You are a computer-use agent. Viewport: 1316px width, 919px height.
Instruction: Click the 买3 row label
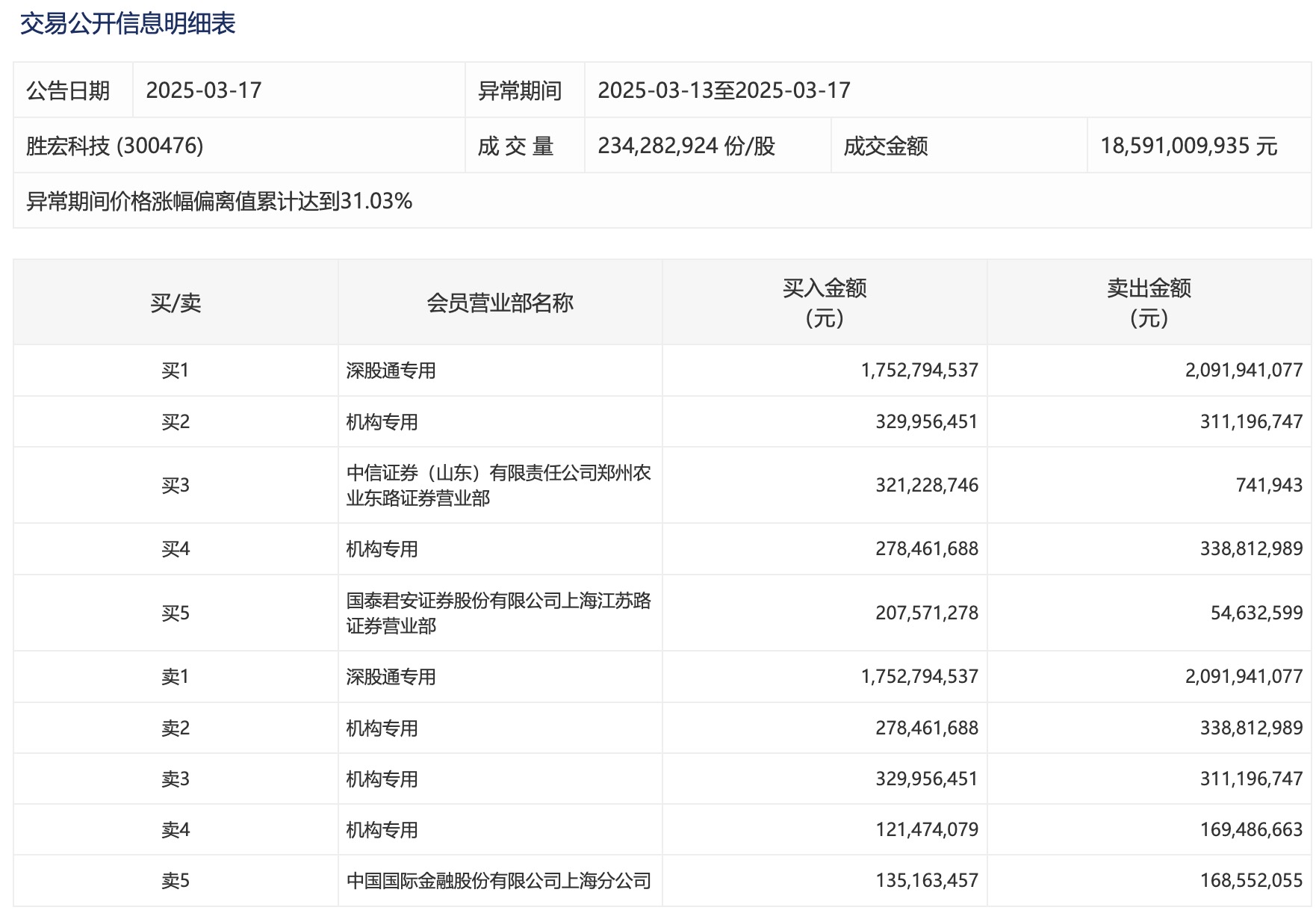pos(176,486)
